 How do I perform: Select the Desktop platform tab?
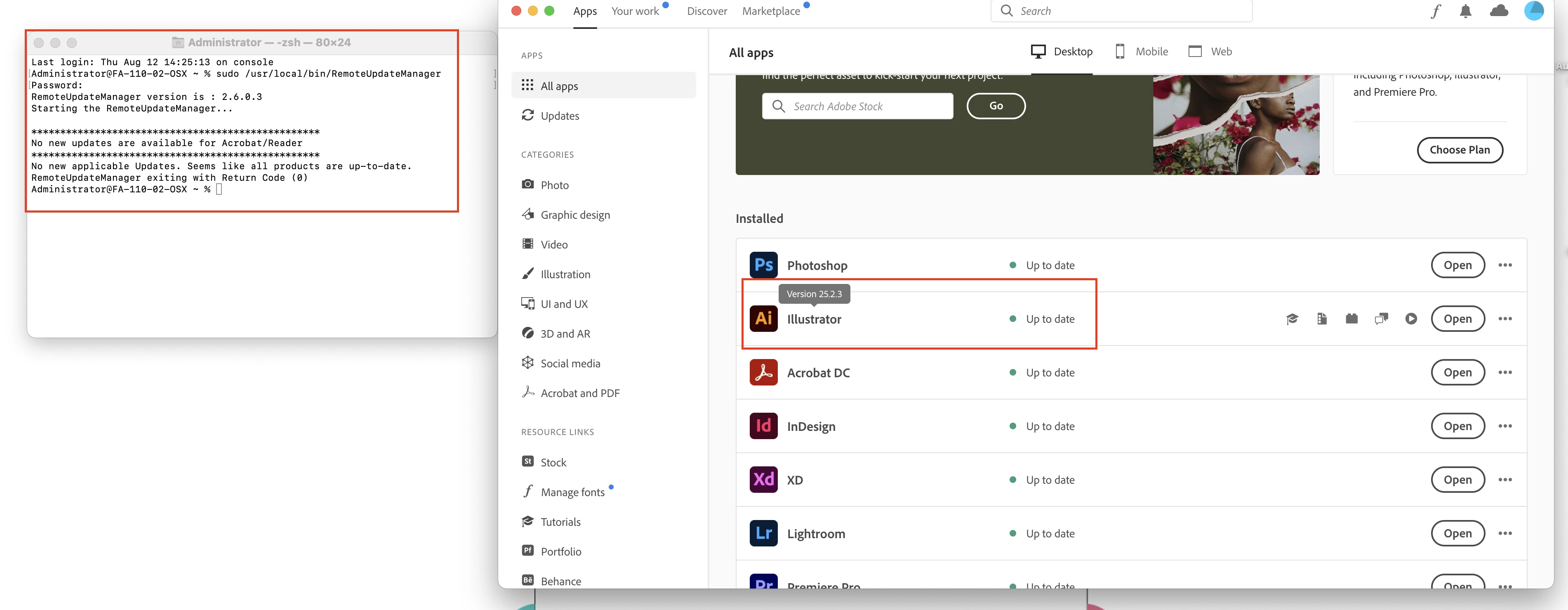click(1062, 52)
